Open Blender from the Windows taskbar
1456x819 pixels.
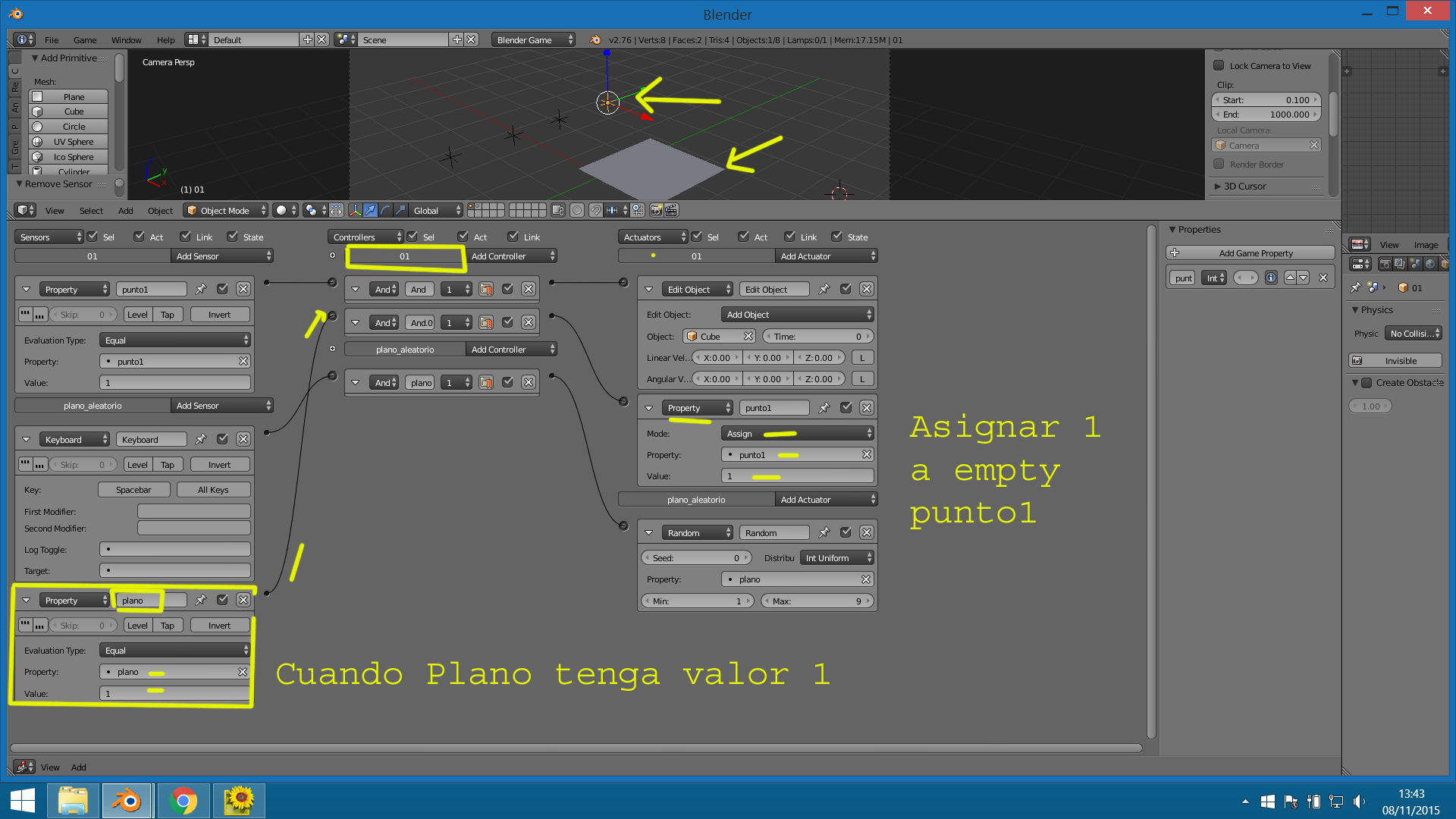[x=127, y=801]
